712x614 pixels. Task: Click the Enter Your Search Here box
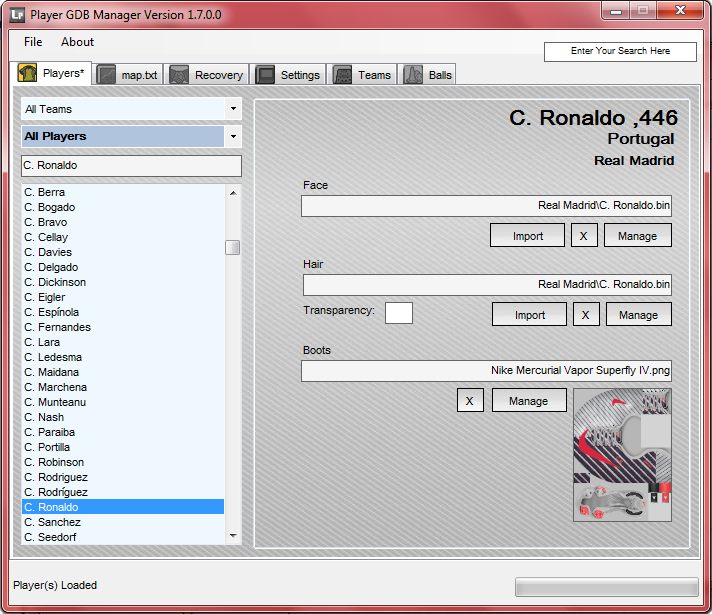pyautogui.click(x=620, y=51)
